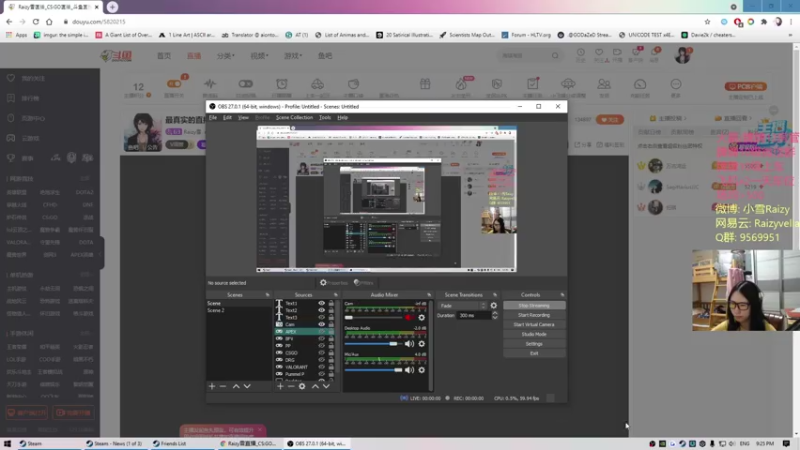The image size is (800, 450).
Task: Increase transition Duration with the up stepper
Action: [x=495, y=313]
